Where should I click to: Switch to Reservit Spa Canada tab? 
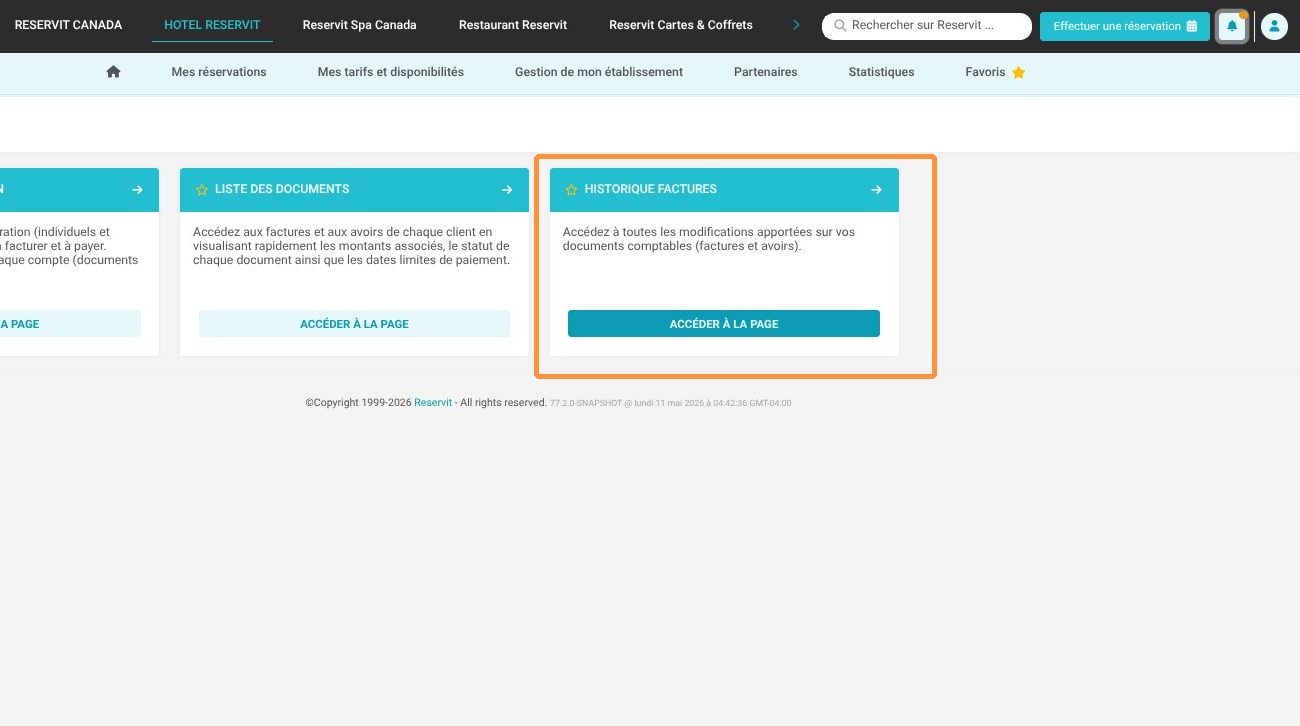point(360,25)
